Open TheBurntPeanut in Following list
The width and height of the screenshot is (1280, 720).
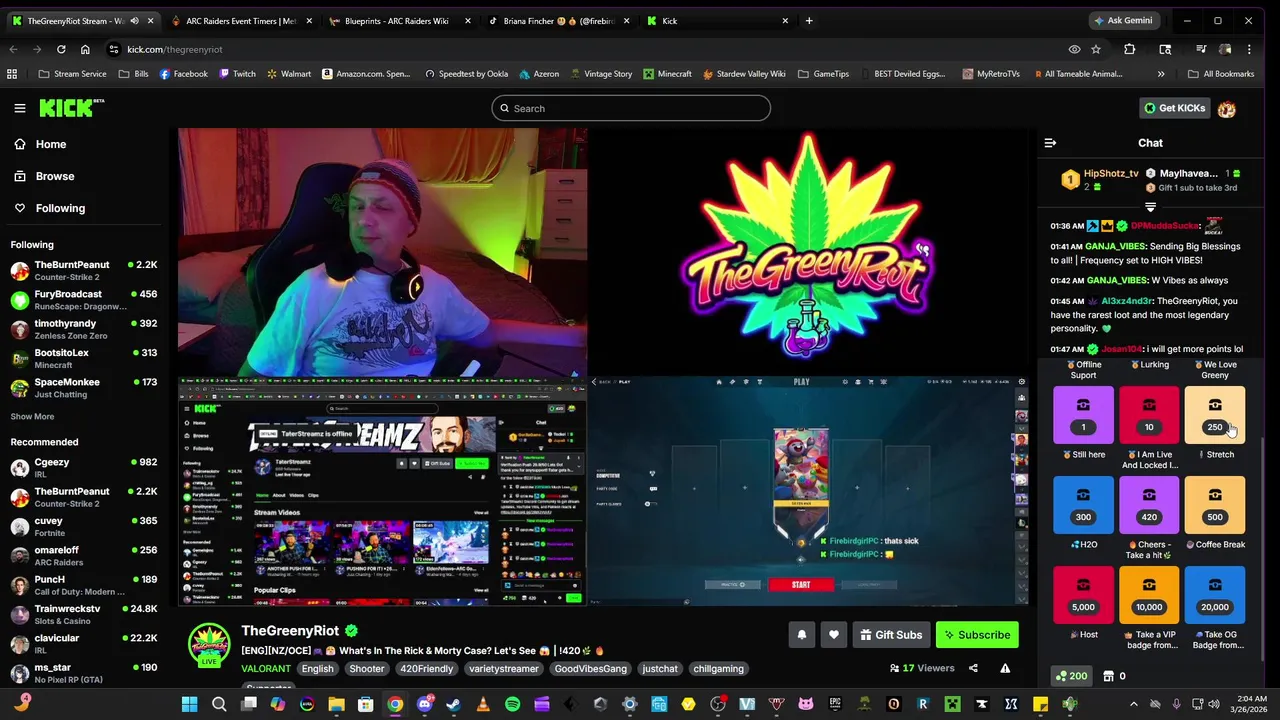click(84, 270)
